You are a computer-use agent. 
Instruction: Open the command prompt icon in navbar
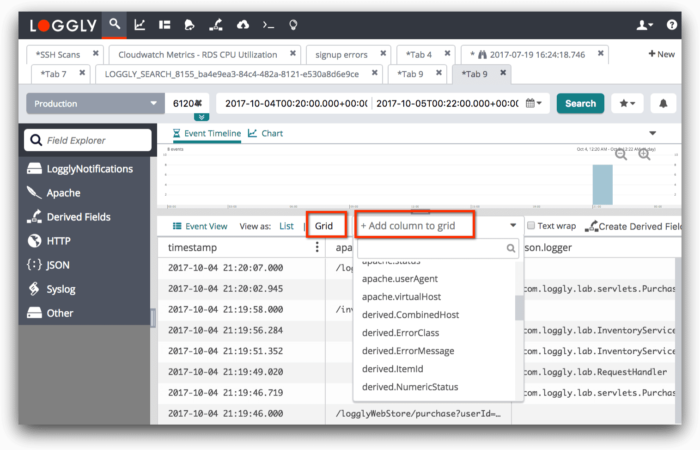tap(268, 24)
